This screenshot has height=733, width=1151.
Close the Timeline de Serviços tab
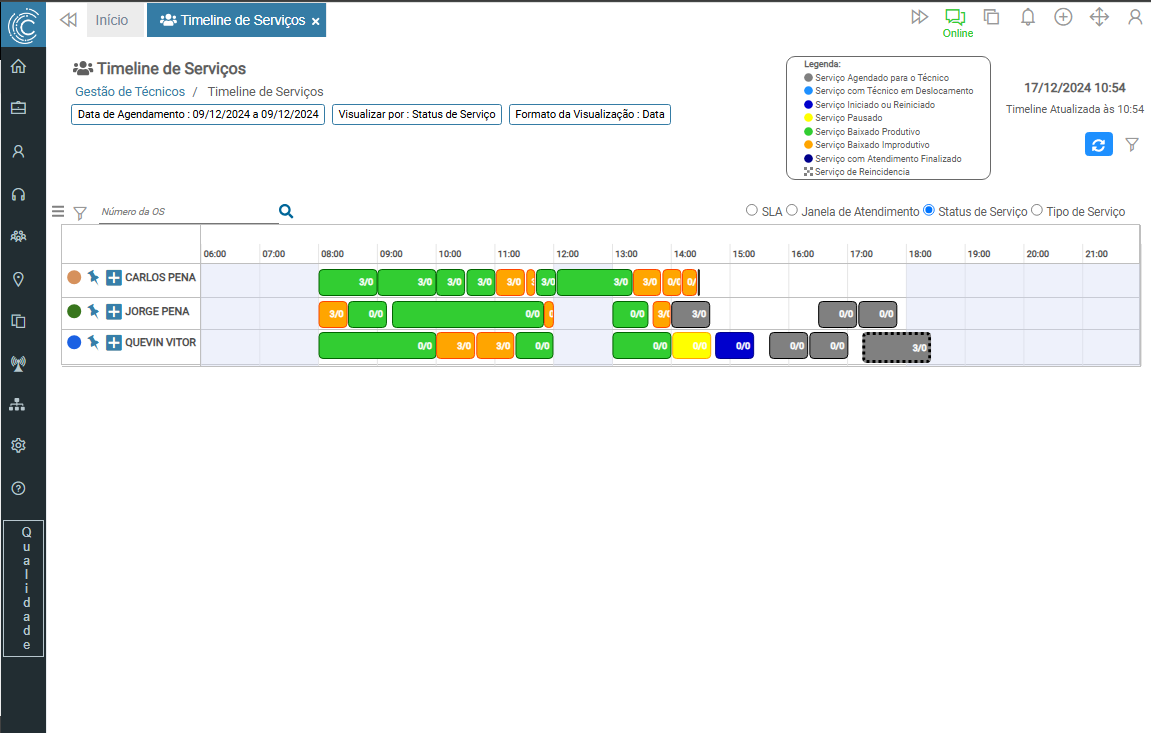316,21
